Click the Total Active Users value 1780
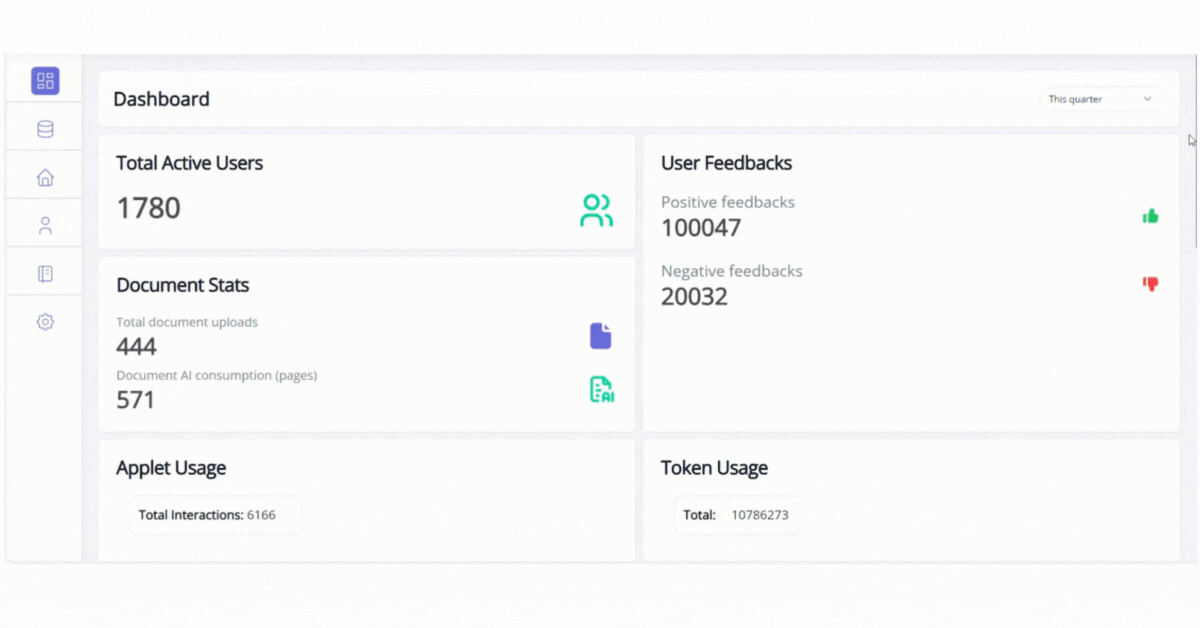 [x=148, y=208]
